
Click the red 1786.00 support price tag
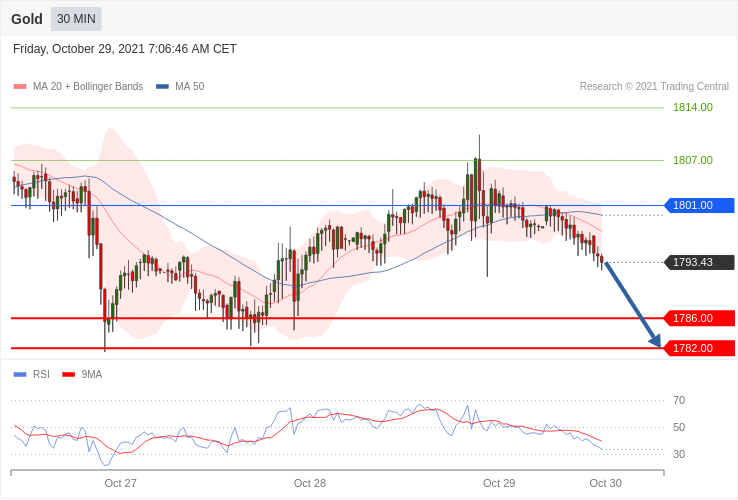pos(699,318)
